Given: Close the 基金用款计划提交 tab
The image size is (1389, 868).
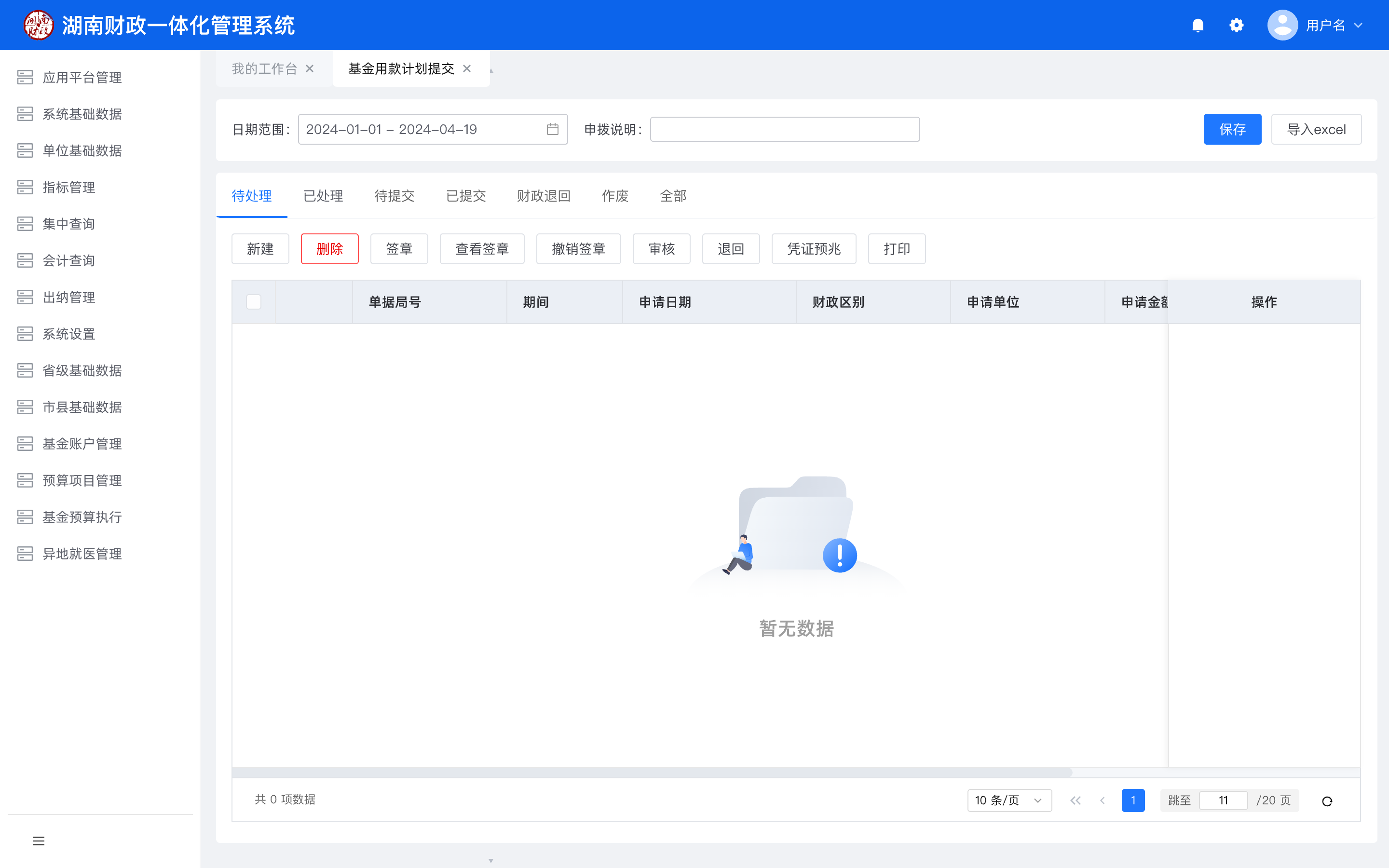Looking at the screenshot, I should pyautogui.click(x=467, y=69).
